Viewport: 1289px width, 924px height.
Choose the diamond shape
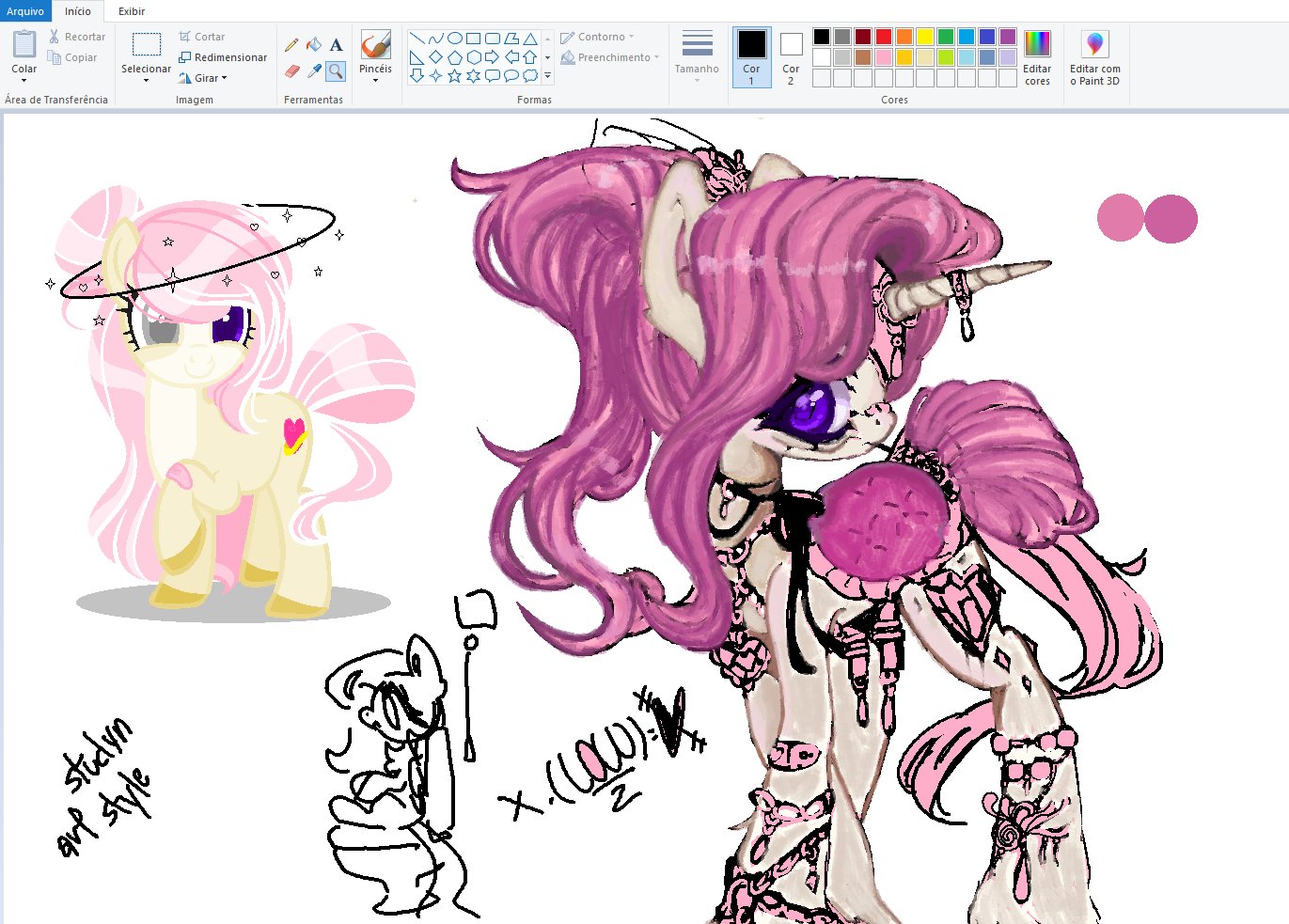(x=436, y=57)
